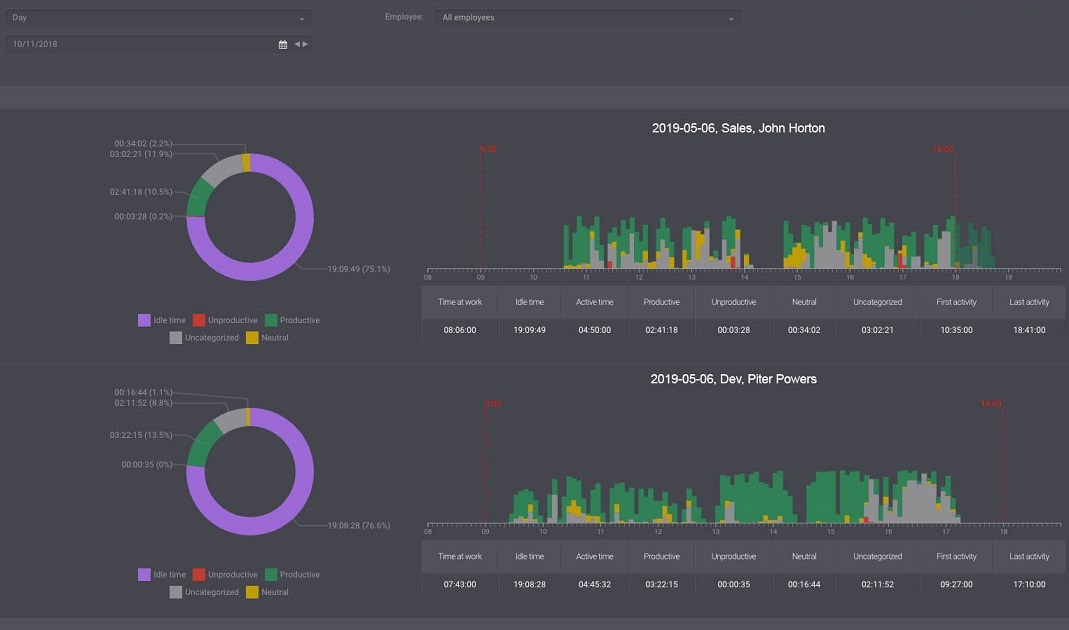Open the Day period dropdown
Image resolution: width=1069 pixels, height=630 pixels.
coord(159,18)
